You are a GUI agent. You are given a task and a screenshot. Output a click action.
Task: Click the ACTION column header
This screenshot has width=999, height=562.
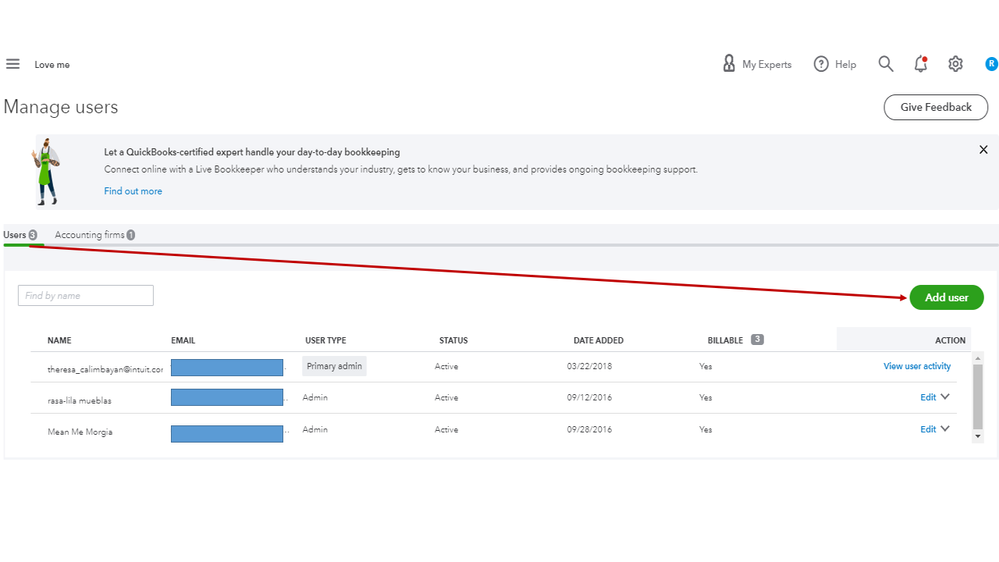coord(950,340)
